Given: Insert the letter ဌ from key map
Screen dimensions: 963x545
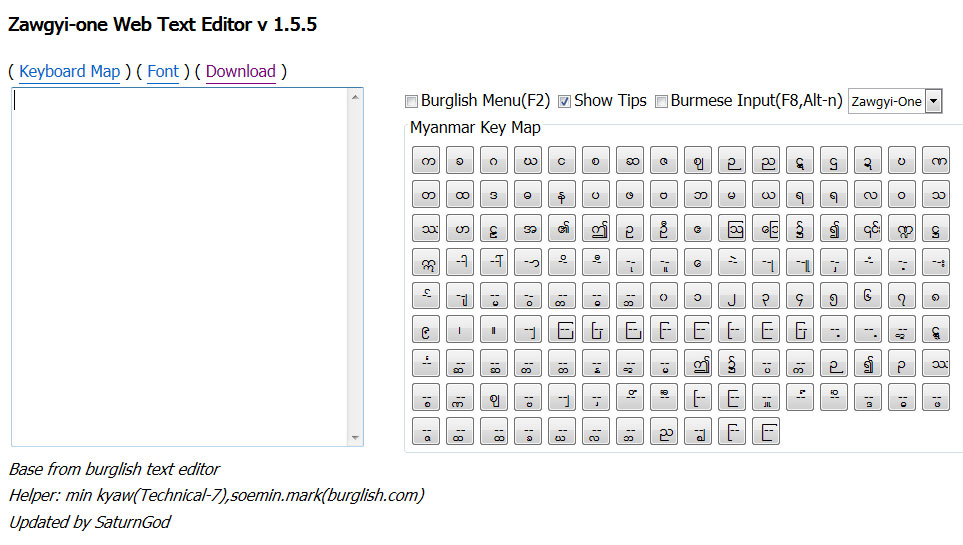Looking at the screenshot, I should [x=834, y=161].
